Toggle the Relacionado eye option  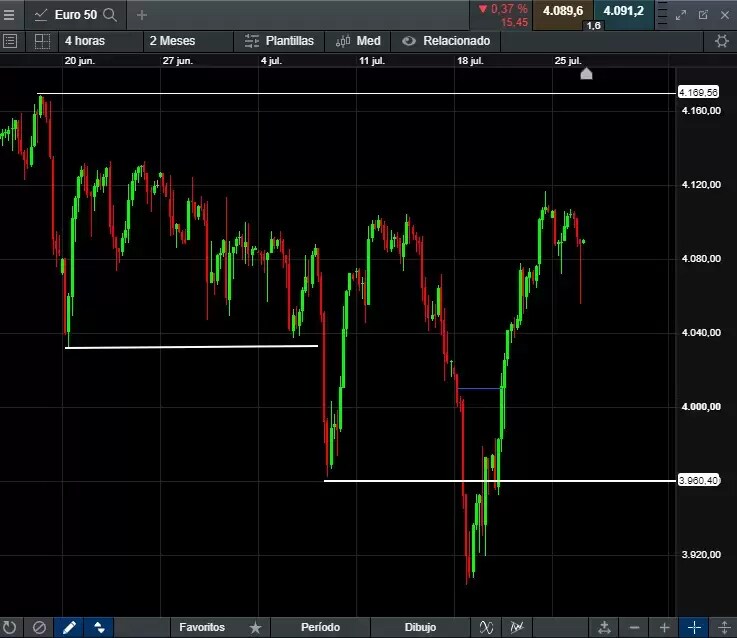pyautogui.click(x=446, y=41)
